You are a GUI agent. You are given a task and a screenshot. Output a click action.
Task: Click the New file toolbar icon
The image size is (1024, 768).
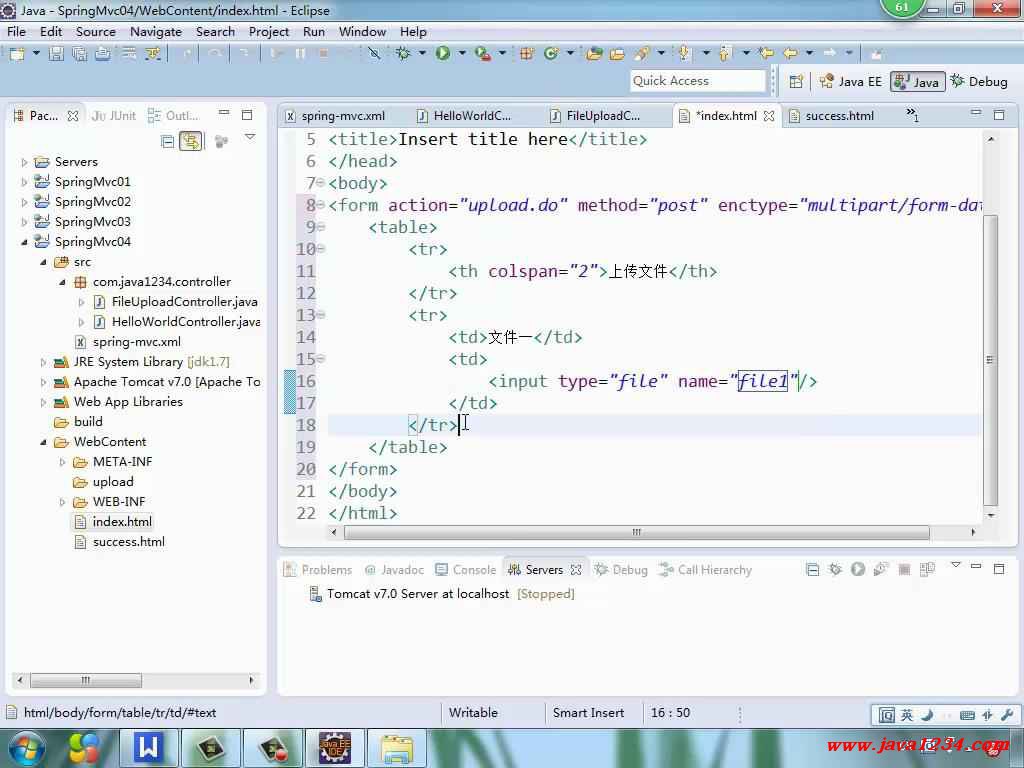pyautogui.click(x=17, y=54)
